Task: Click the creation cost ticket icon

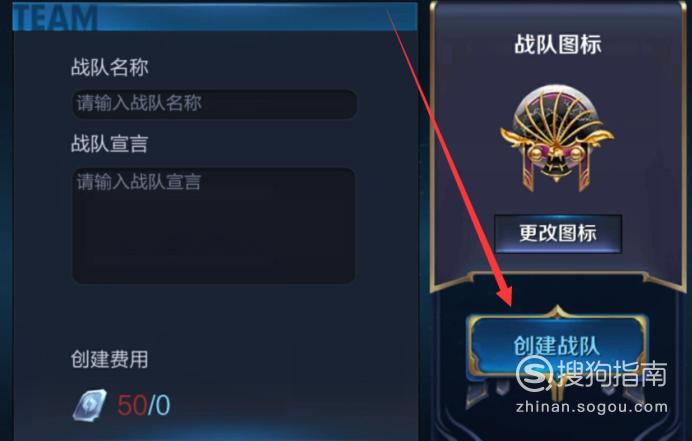Action: click(x=90, y=405)
